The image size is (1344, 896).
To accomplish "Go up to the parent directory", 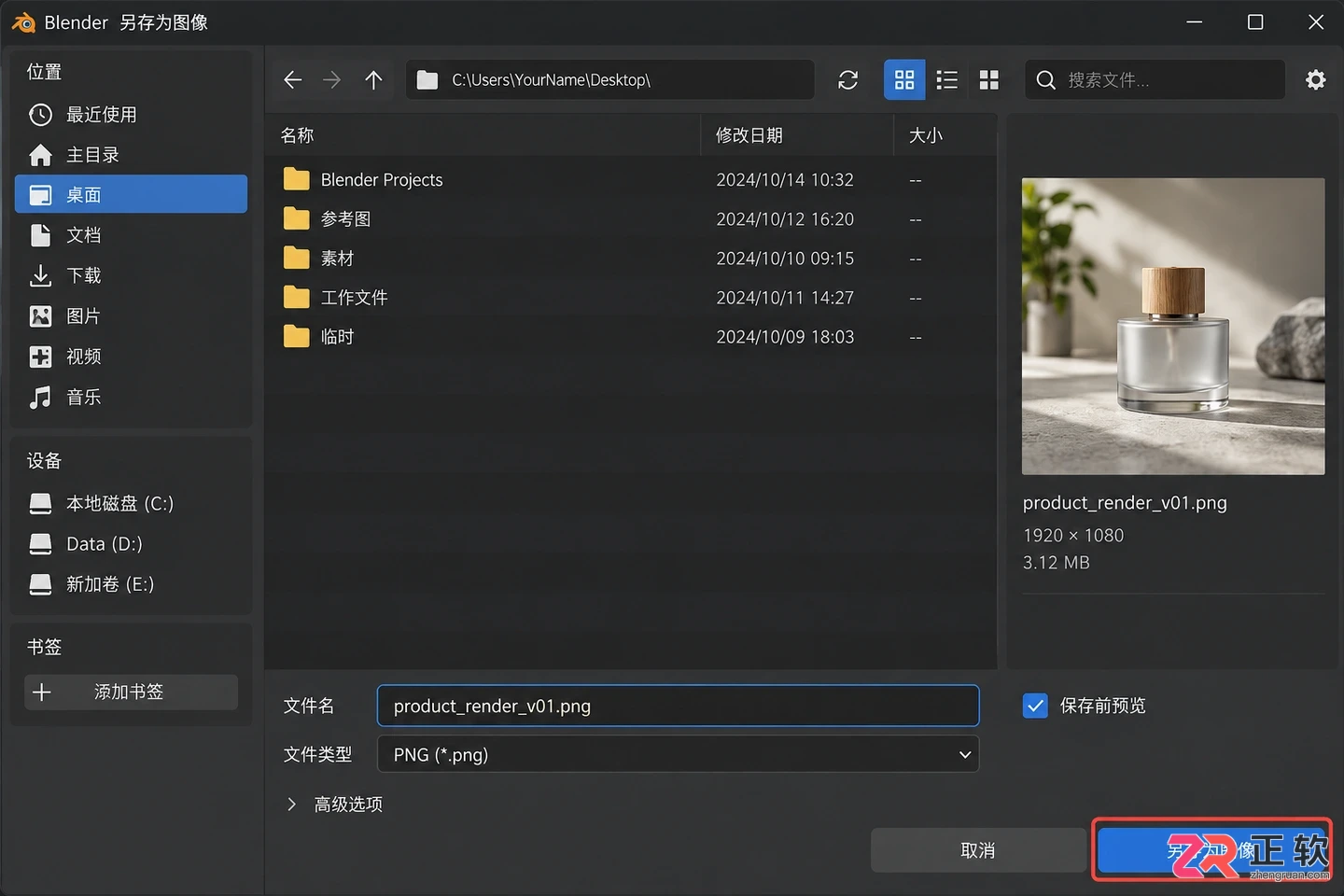I will [373, 80].
